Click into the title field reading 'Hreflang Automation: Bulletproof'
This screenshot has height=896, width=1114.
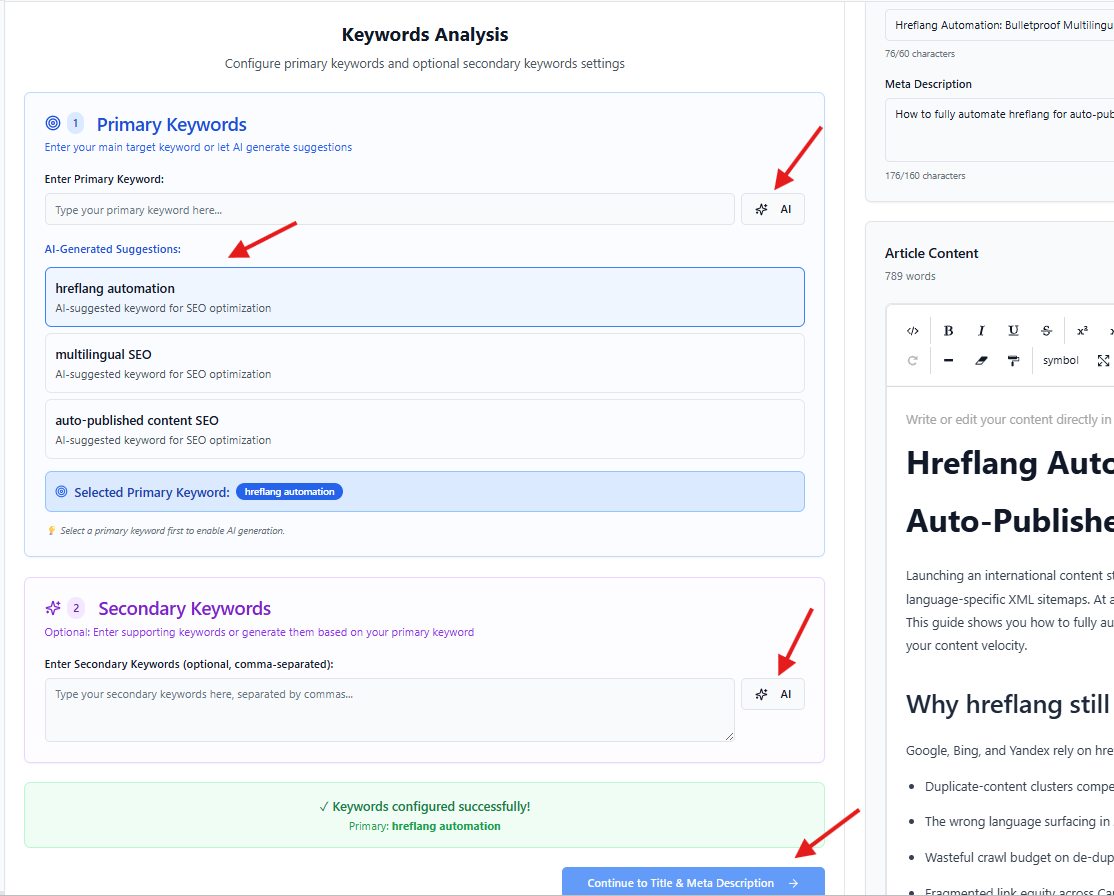pyautogui.click(x=999, y=25)
